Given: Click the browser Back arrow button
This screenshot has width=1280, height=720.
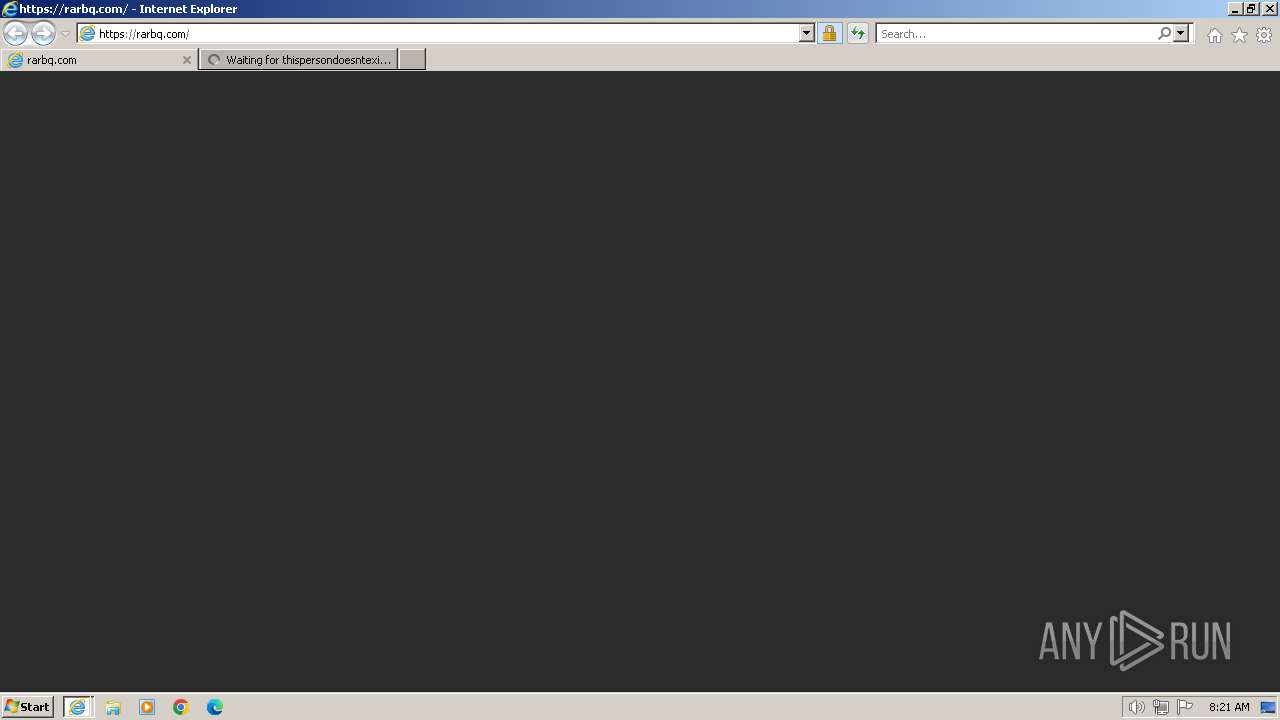Looking at the screenshot, I should coord(15,33).
